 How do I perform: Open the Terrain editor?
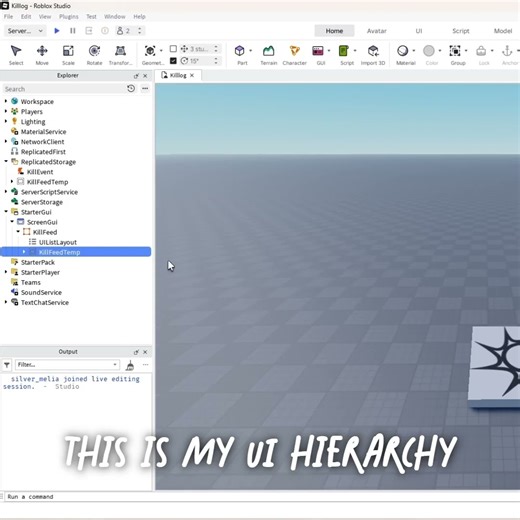(x=269, y=55)
